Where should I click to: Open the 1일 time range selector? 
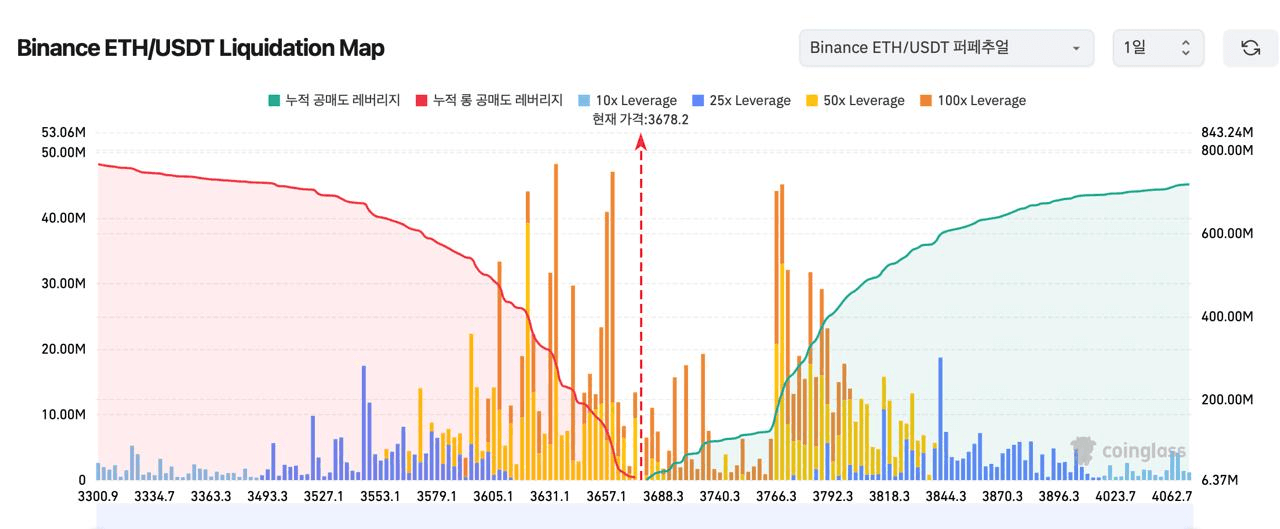pyautogui.click(x=1158, y=48)
